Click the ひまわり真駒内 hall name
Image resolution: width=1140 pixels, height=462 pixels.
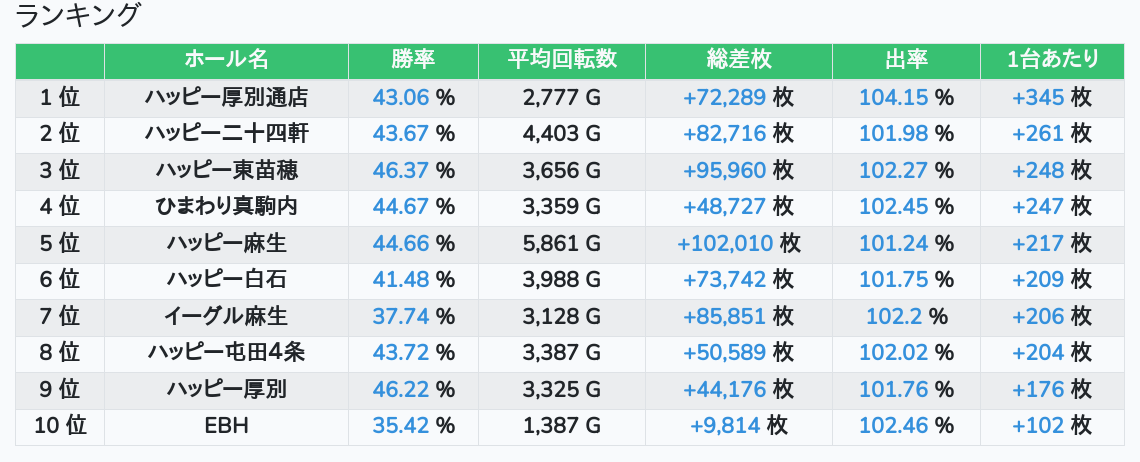click(x=226, y=207)
